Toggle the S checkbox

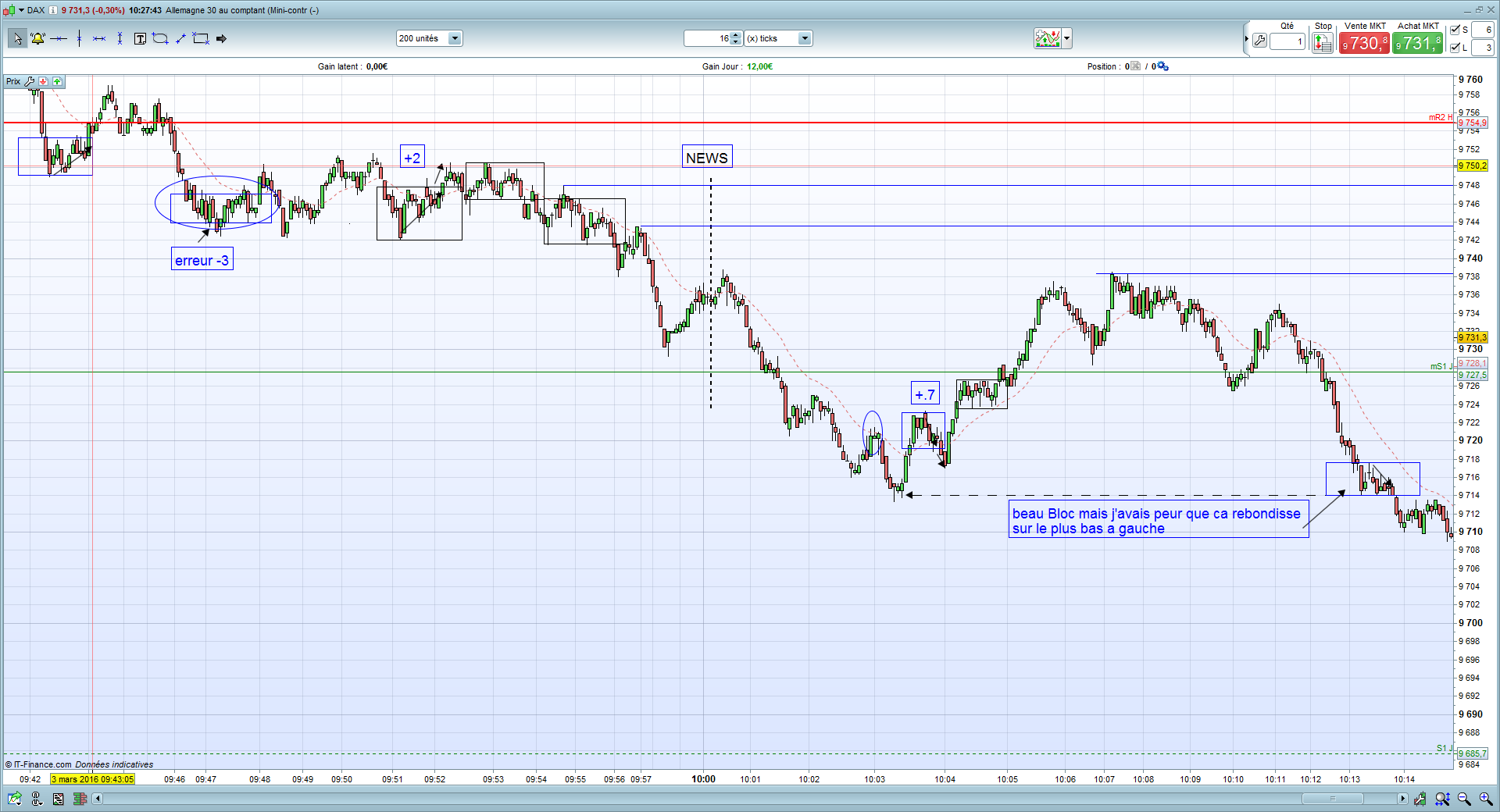tap(1455, 30)
